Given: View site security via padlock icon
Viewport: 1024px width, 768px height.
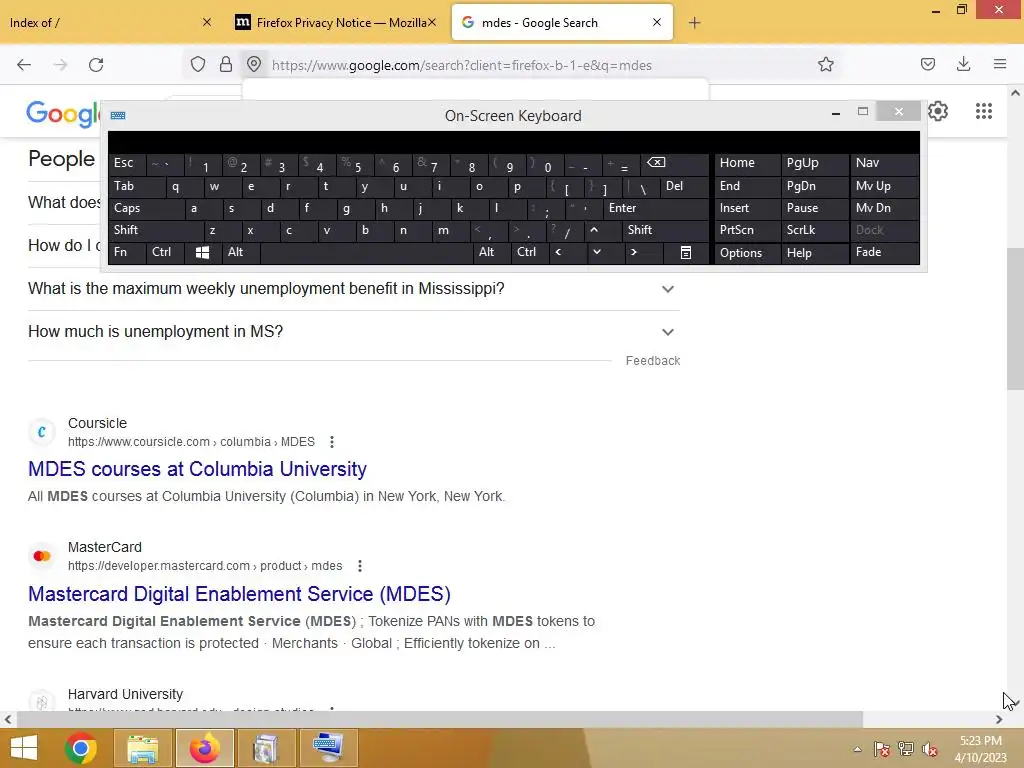Looking at the screenshot, I should [226, 64].
